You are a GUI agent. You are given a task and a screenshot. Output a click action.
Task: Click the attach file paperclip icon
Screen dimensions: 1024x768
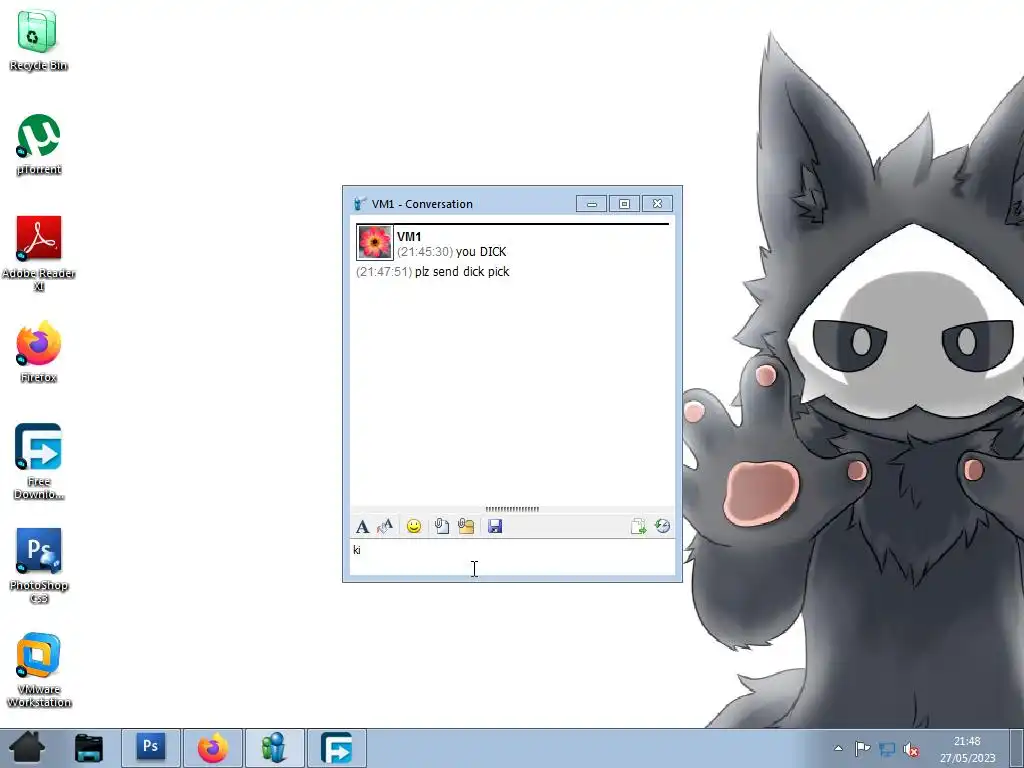click(441, 526)
